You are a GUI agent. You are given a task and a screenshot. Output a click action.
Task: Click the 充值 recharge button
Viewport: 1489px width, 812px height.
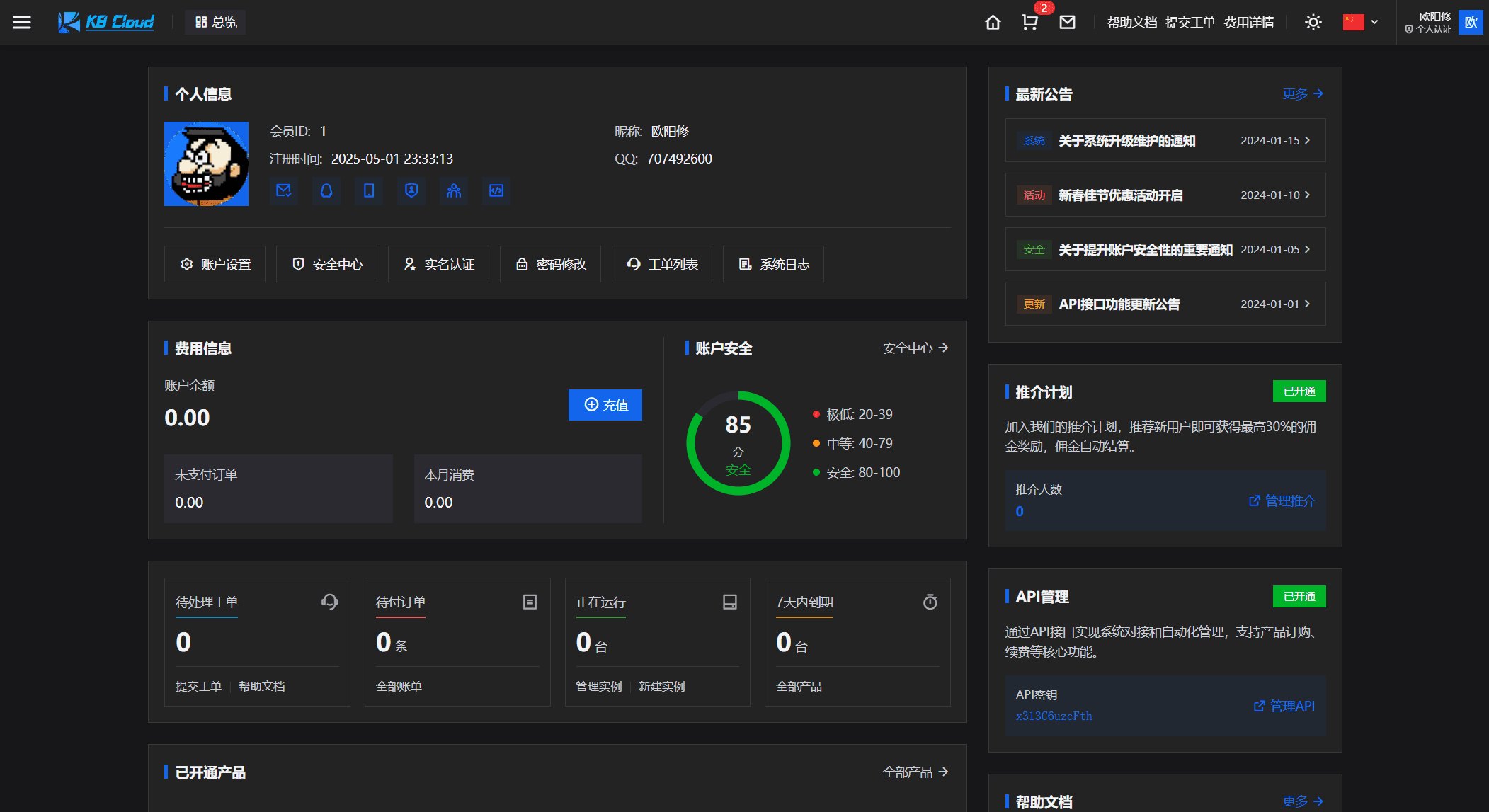[605, 405]
